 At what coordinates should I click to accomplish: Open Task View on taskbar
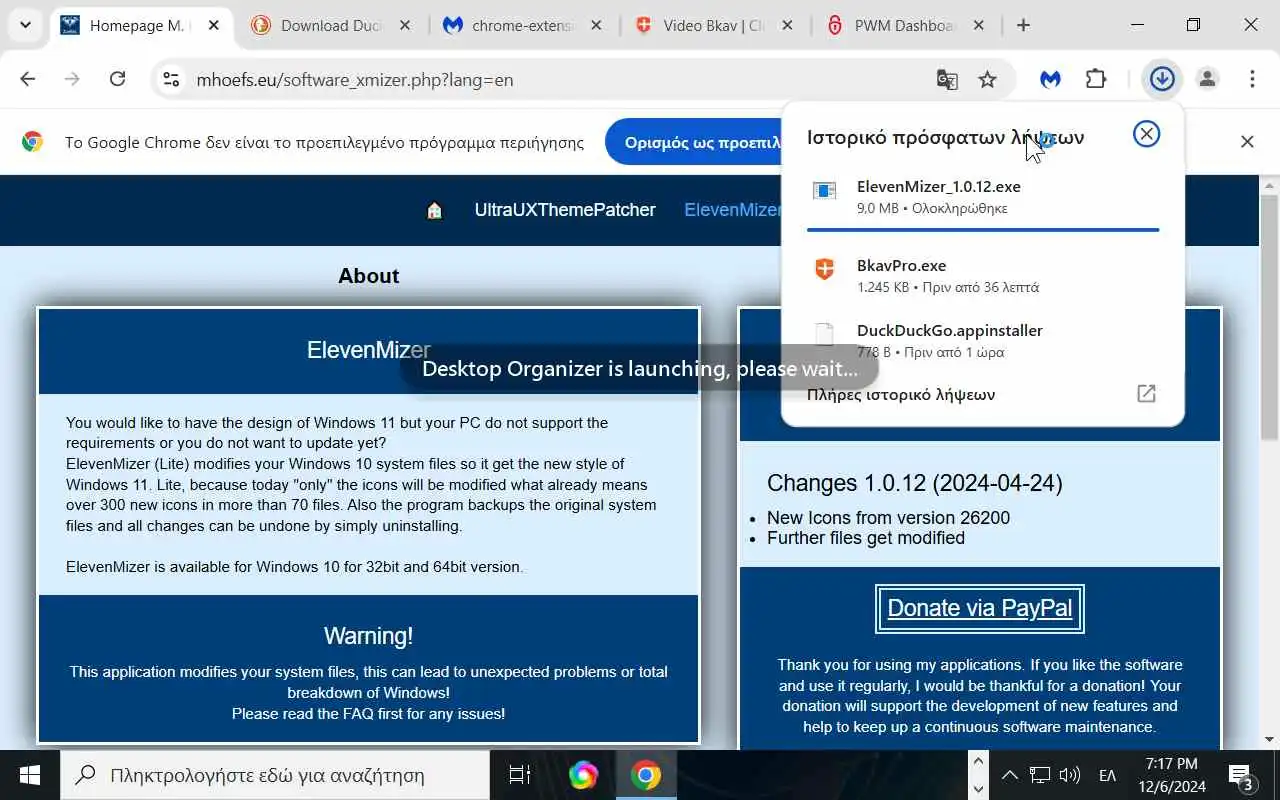click(519, 775)
